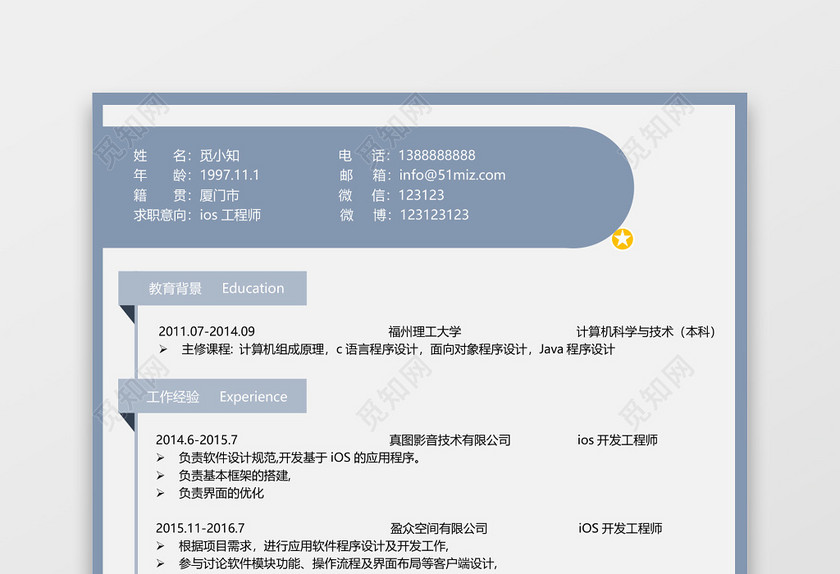The width and height of the screenshot is (840, 574).
Task: Click company 盈众空间有限公司
Action: 439,528
